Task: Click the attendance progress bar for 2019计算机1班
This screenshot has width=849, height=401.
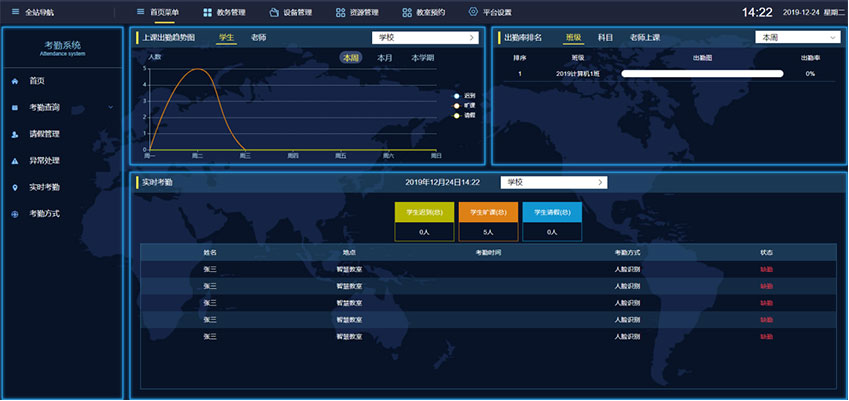Action: pyautogui.click(x=702, y=74)
